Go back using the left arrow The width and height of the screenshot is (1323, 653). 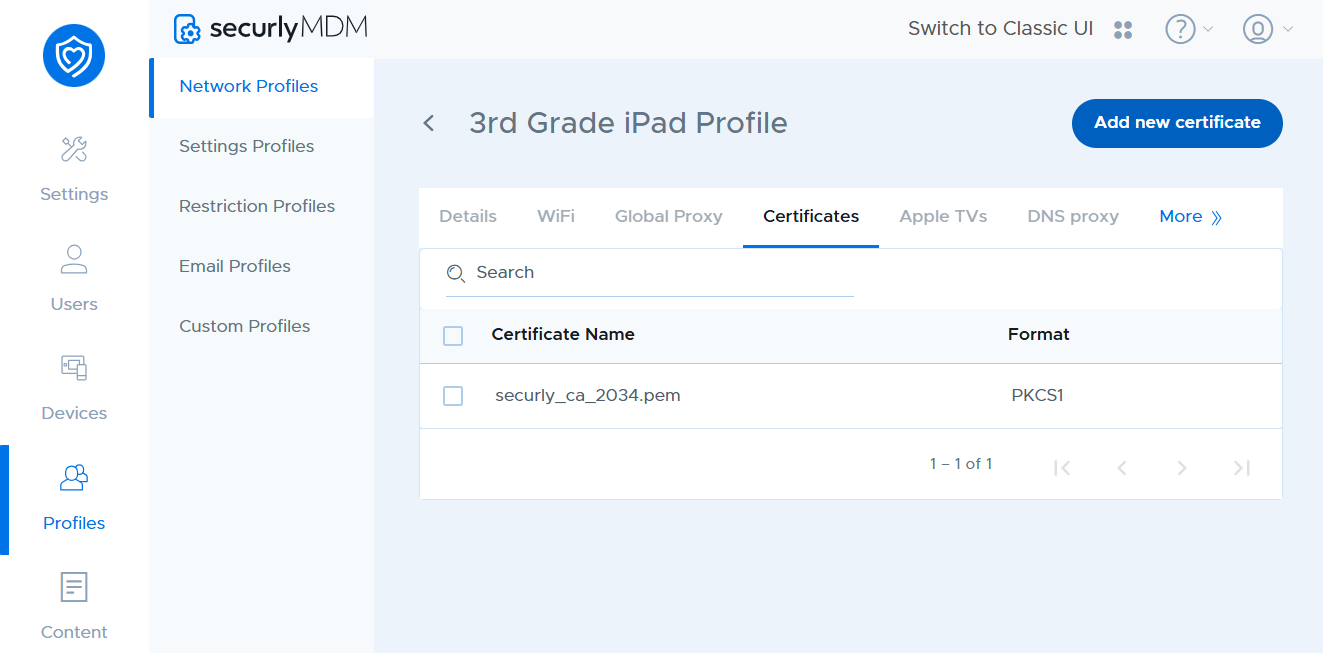click(429, 123)
